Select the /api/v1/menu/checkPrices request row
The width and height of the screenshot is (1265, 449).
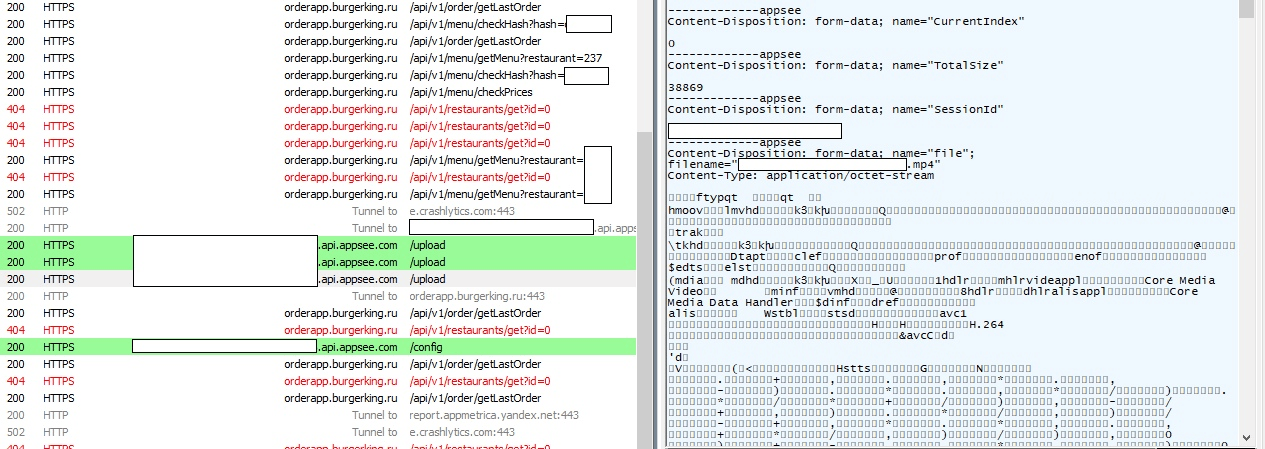[318, 92]
